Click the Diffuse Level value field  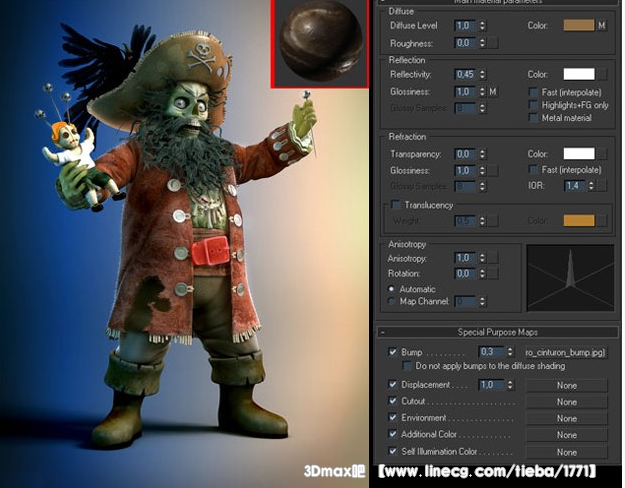[x=465, y=26]
